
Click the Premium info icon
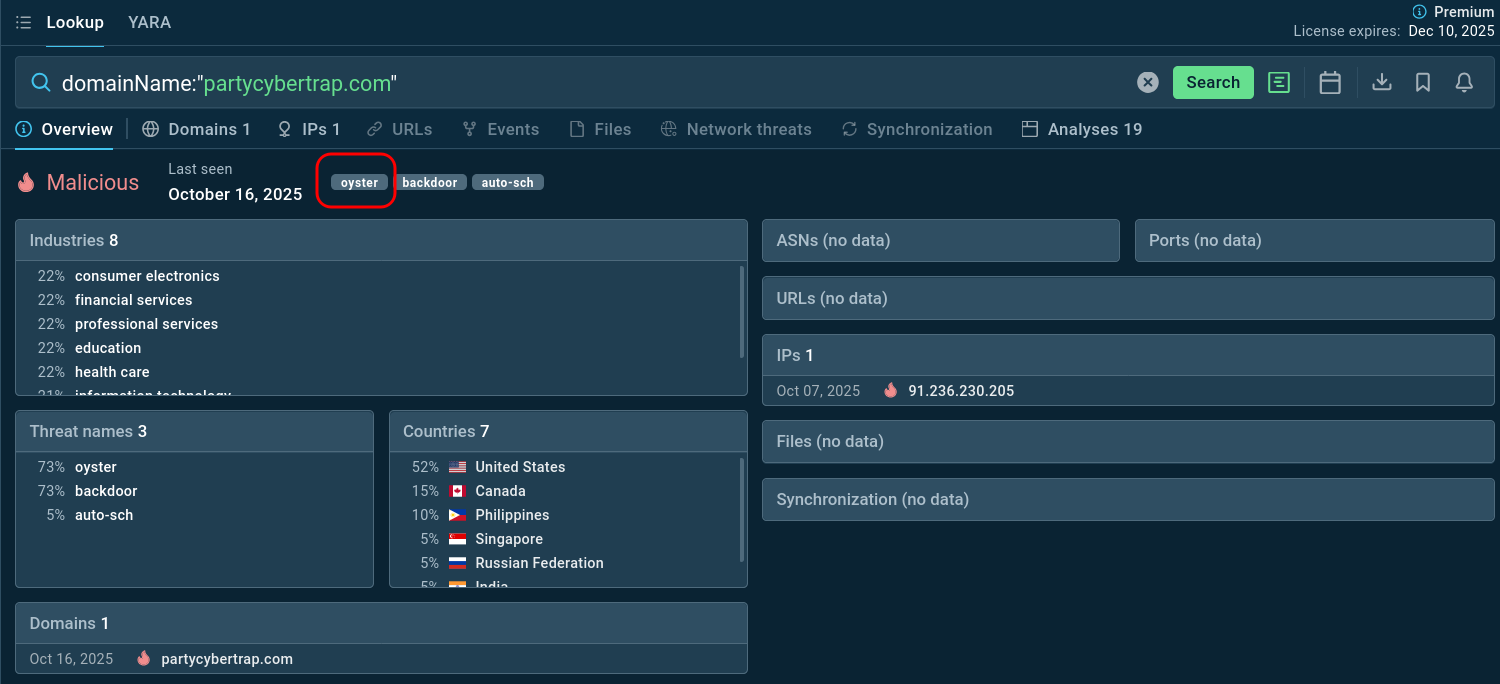pos(1419,12)
